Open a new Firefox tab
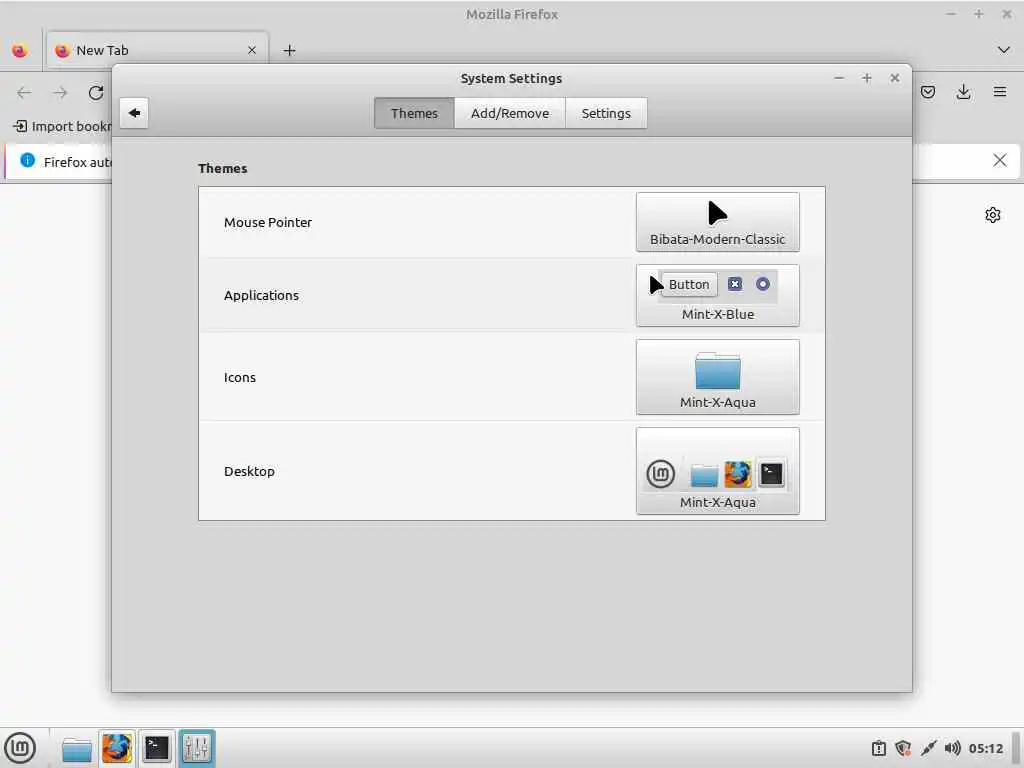1024x768 pixels. click(x=289, y=50)
